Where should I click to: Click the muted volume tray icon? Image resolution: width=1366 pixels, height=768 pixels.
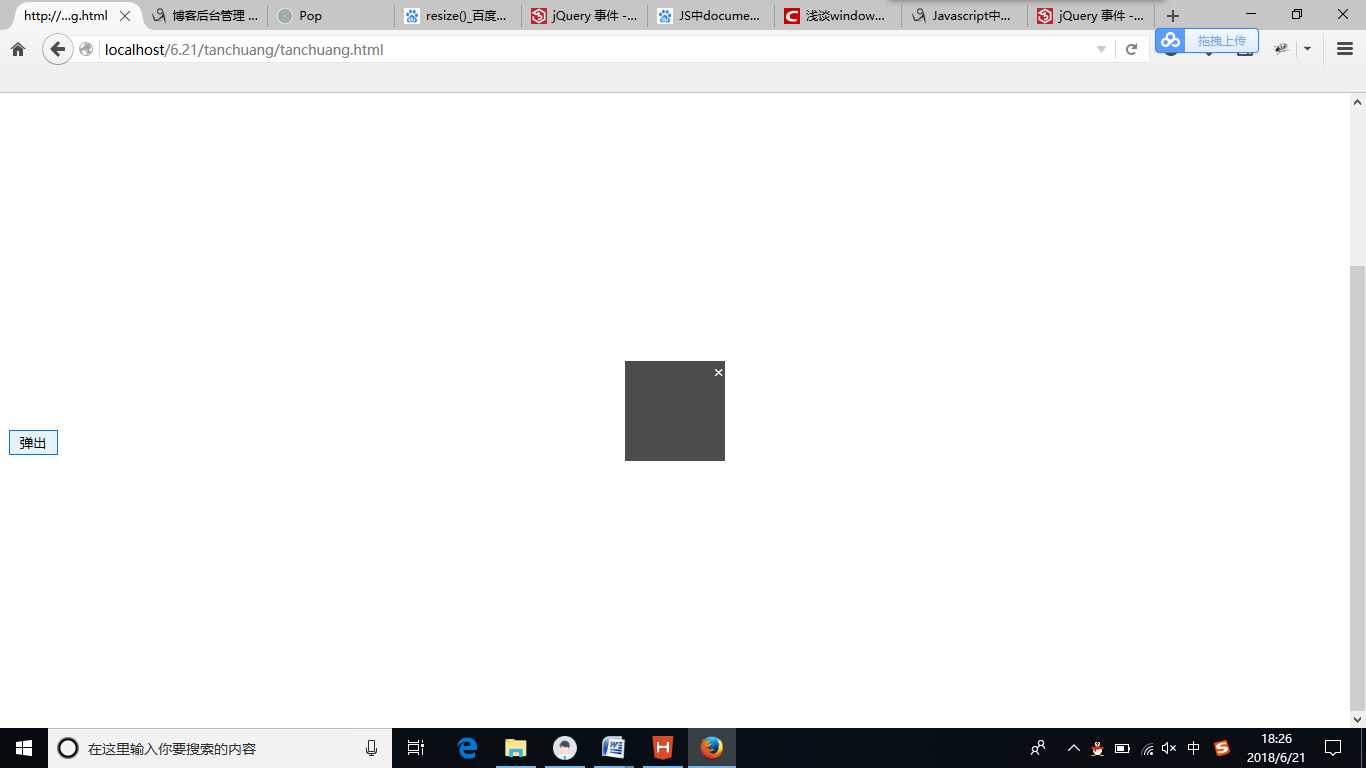(1169, 748)
